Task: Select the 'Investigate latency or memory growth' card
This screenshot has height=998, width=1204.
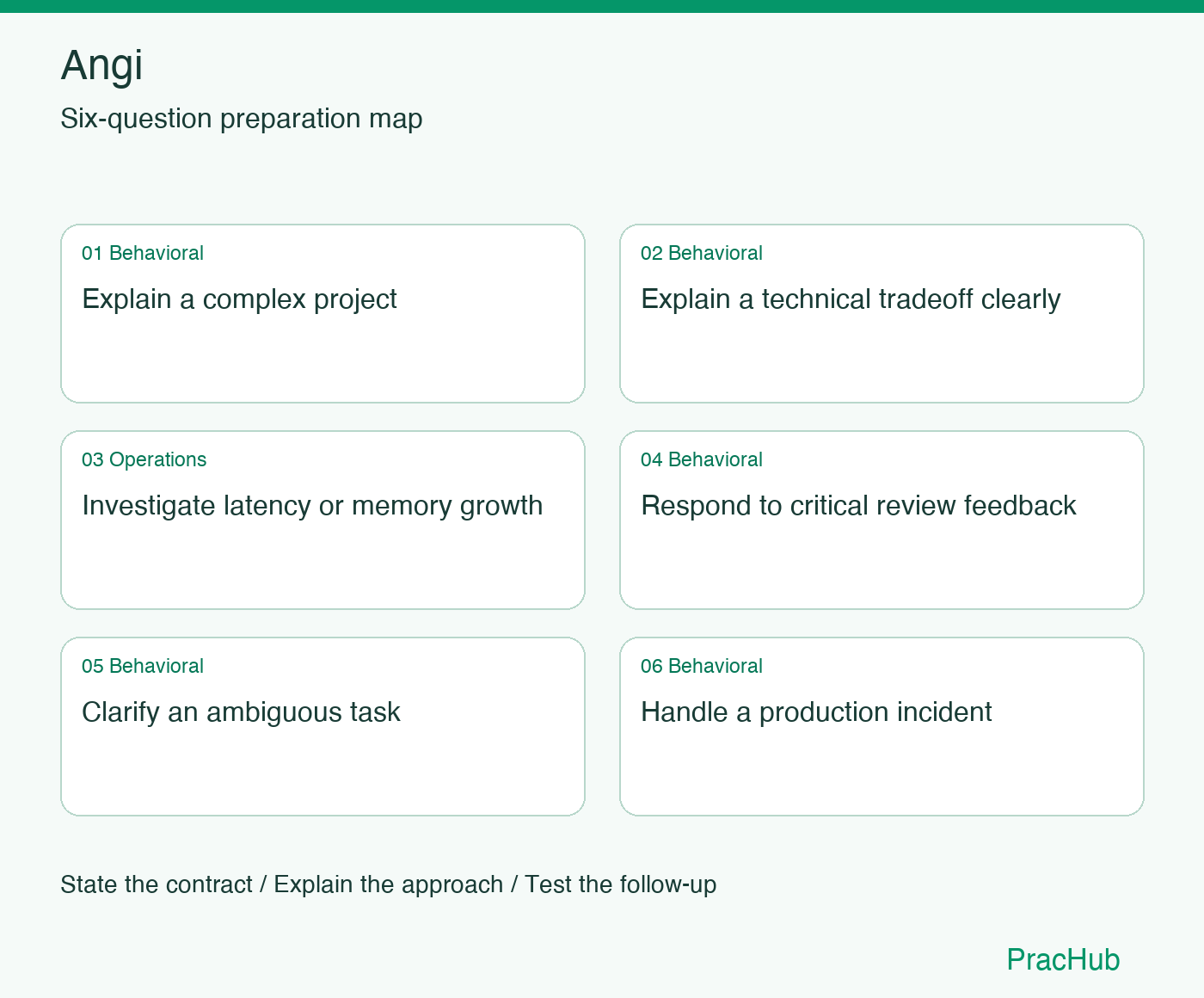Action: pyautogui.click(x=322, y=520)
